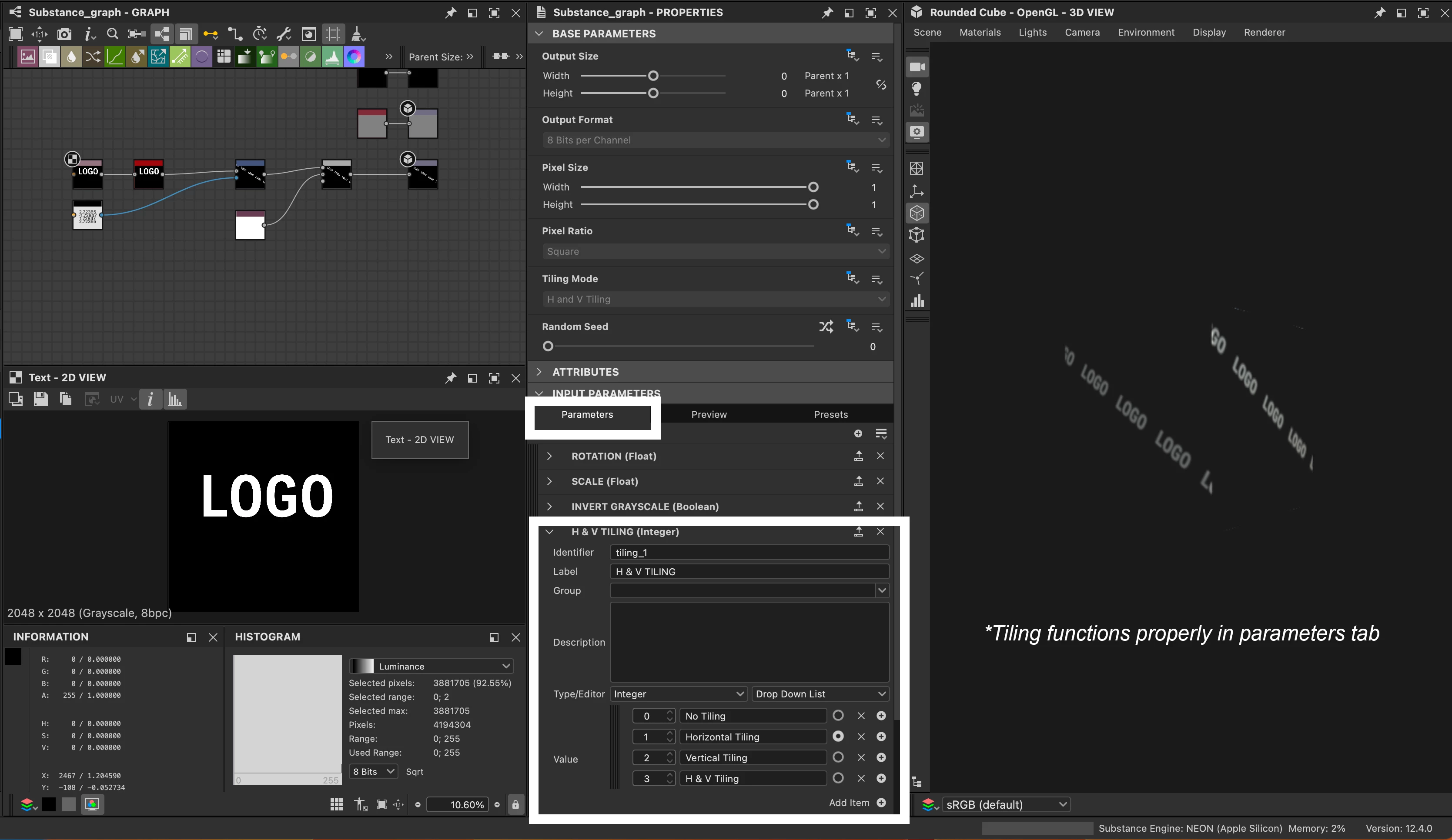Add an HSL color wheel node
1452x840 pixels.
(x=354, y=57)
